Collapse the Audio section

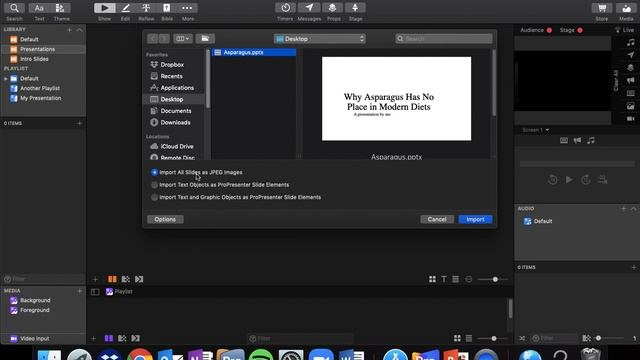[x=633, y=209]
